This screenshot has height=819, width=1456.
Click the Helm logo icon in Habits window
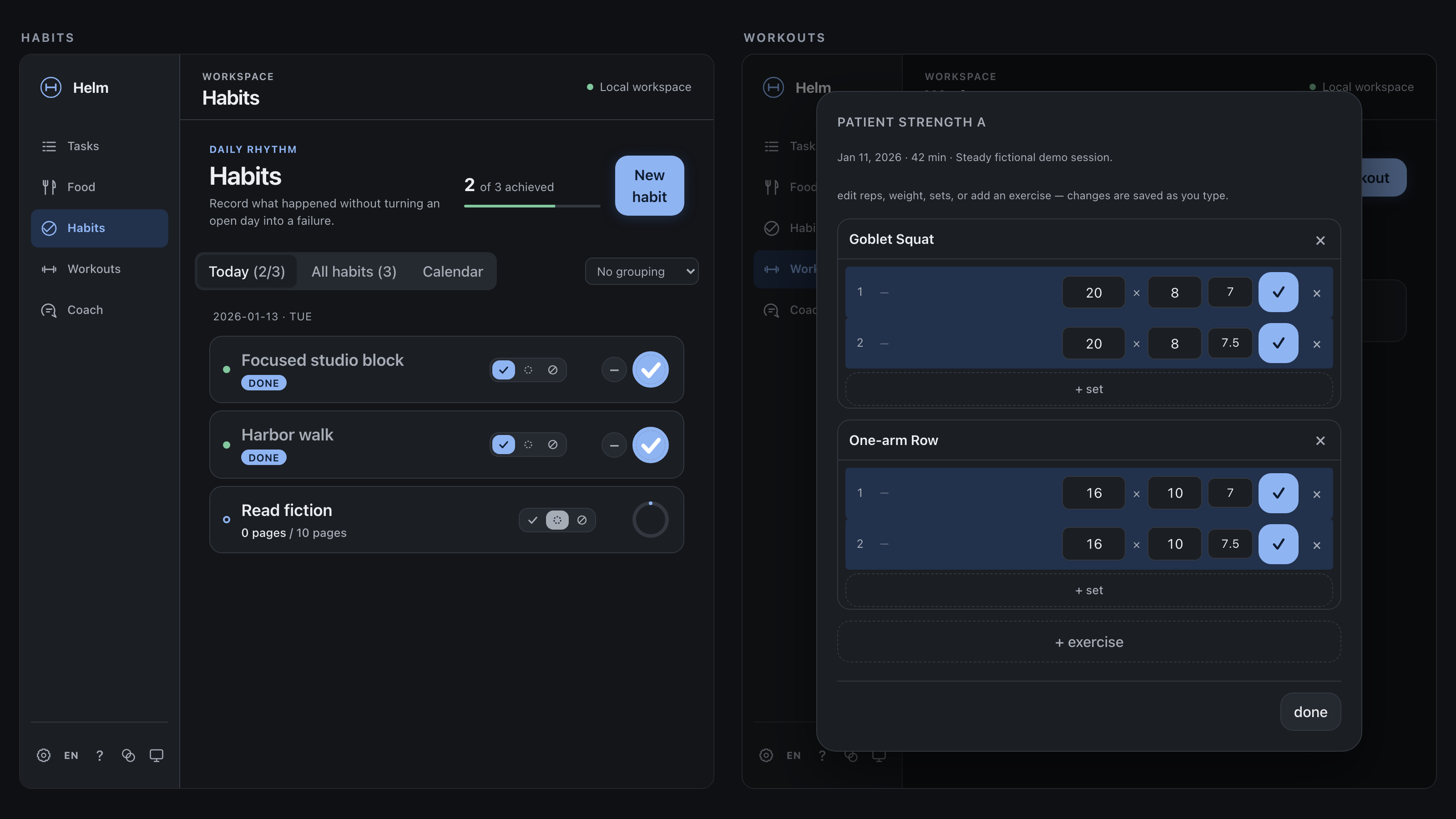point(51,88)
